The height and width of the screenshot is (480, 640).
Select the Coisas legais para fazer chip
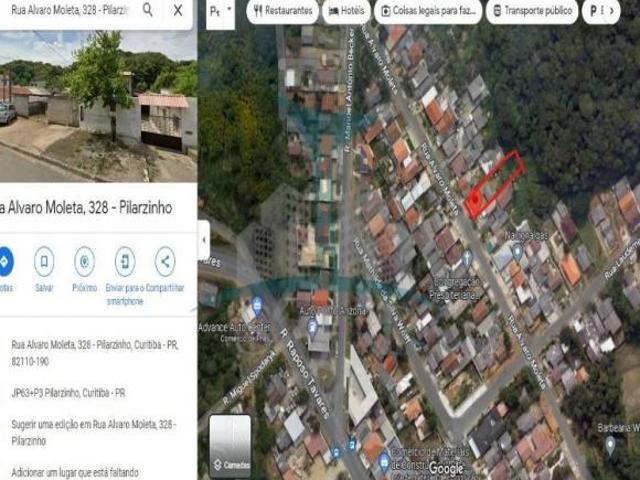coord(428,12)
